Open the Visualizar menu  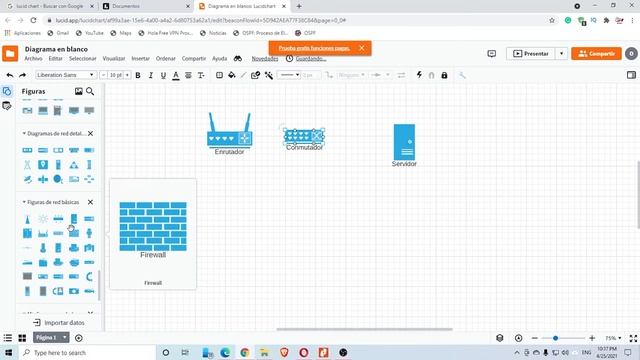point(114,59)
